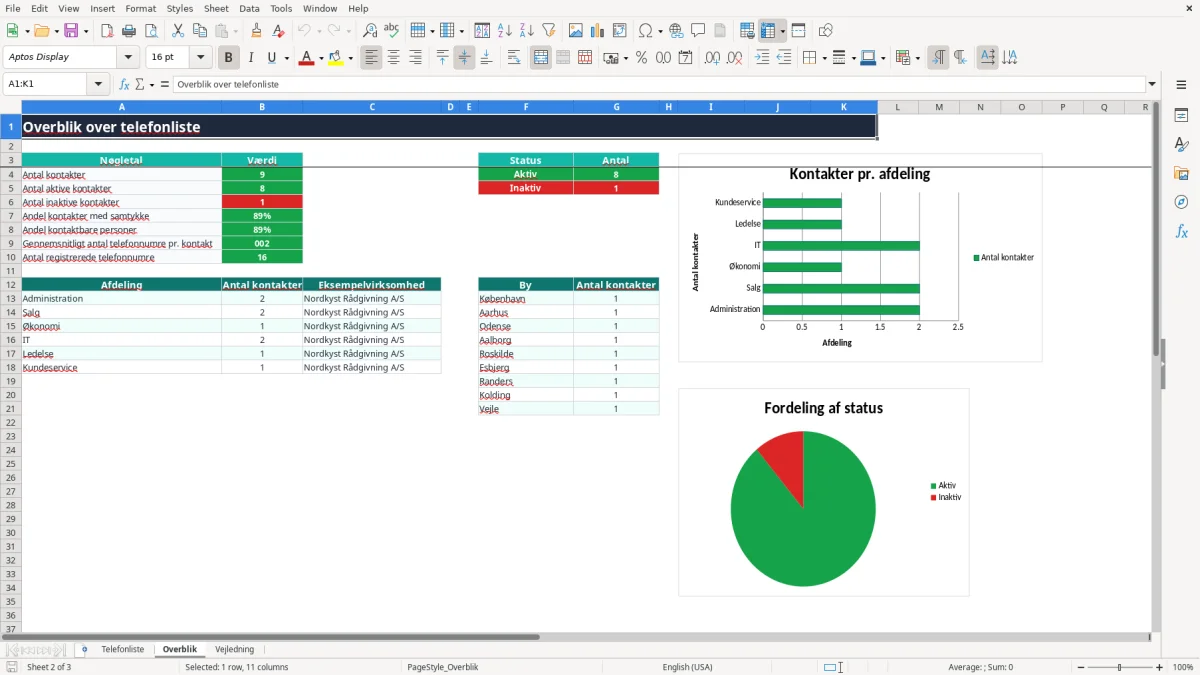Viewport: 1200px width, 675px height.
Task: Click the Save document icon
Action: 71,31
